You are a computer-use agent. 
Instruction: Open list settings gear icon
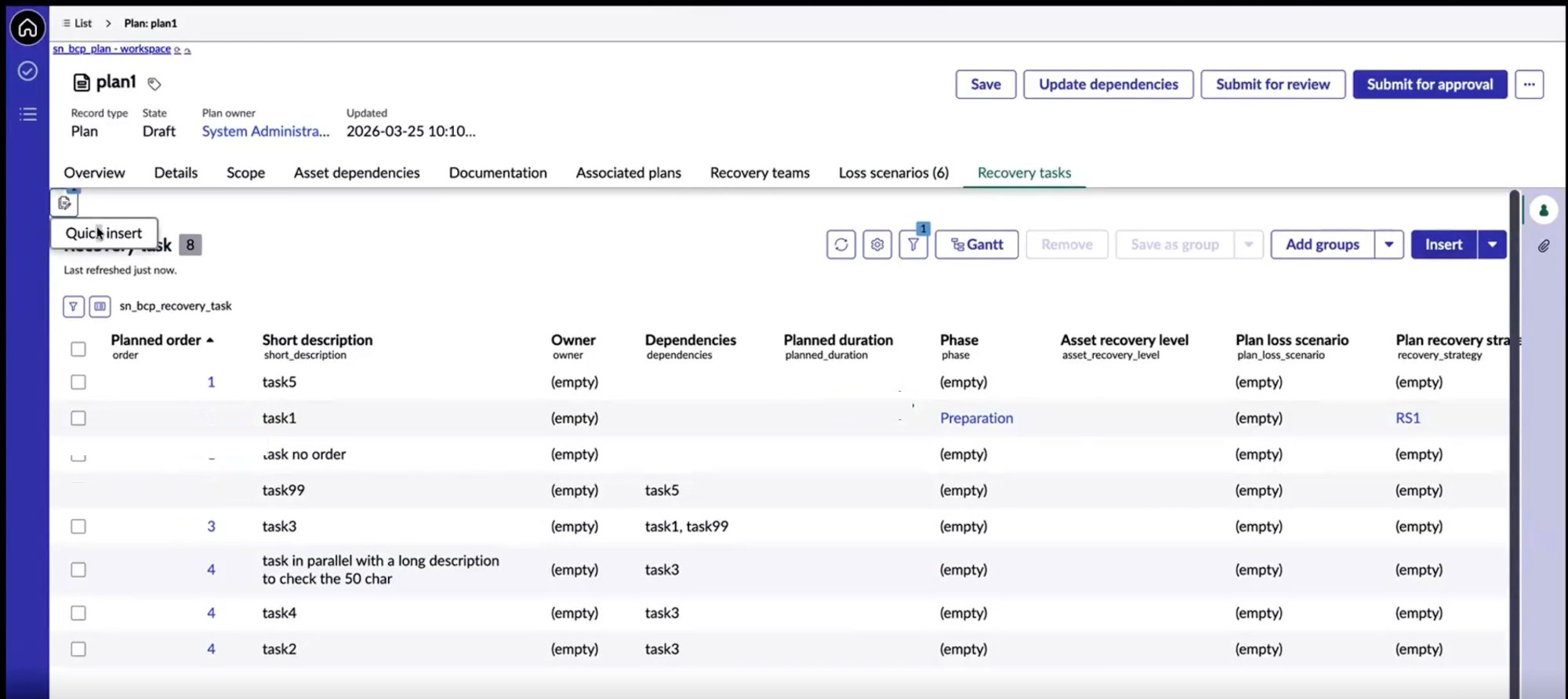(877, 244)
